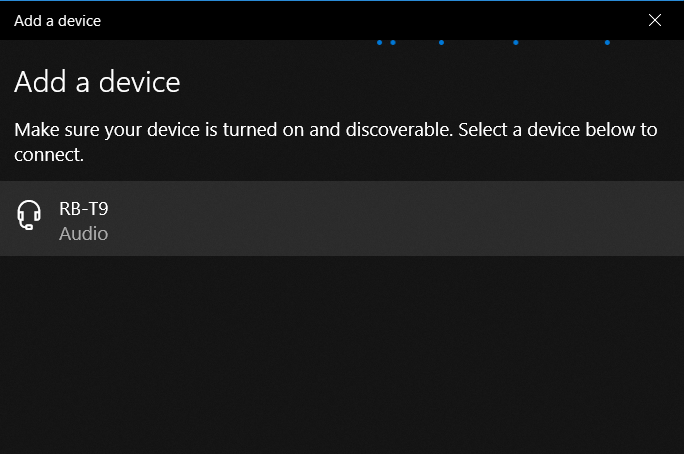Viewport: 684px width, 454px height.
Task: Click the word connect in instructions
Action: 45,155
